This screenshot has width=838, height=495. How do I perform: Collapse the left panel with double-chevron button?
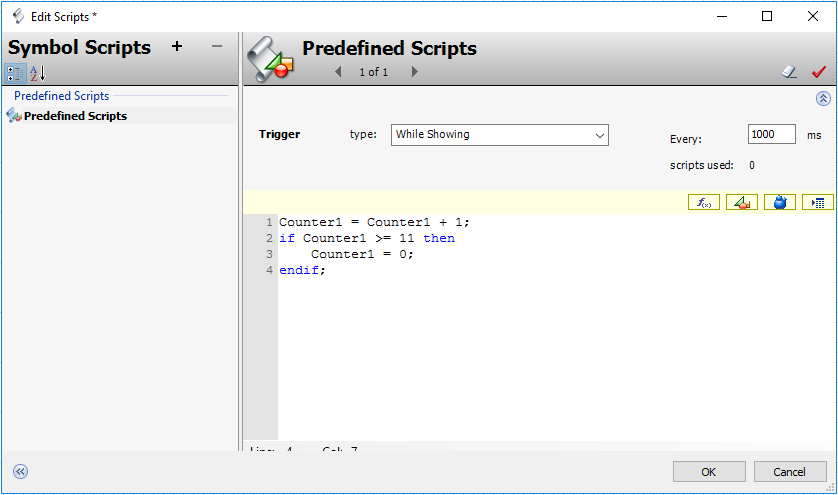[x=20, y=472]
